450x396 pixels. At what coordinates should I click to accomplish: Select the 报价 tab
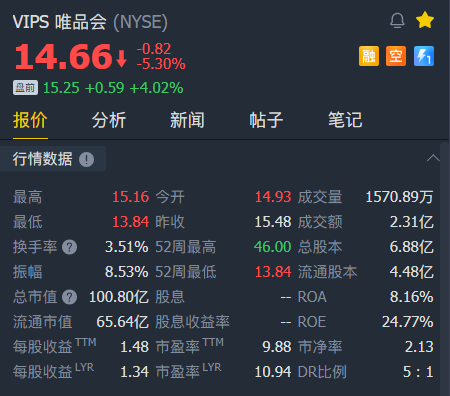pos(30,120)
